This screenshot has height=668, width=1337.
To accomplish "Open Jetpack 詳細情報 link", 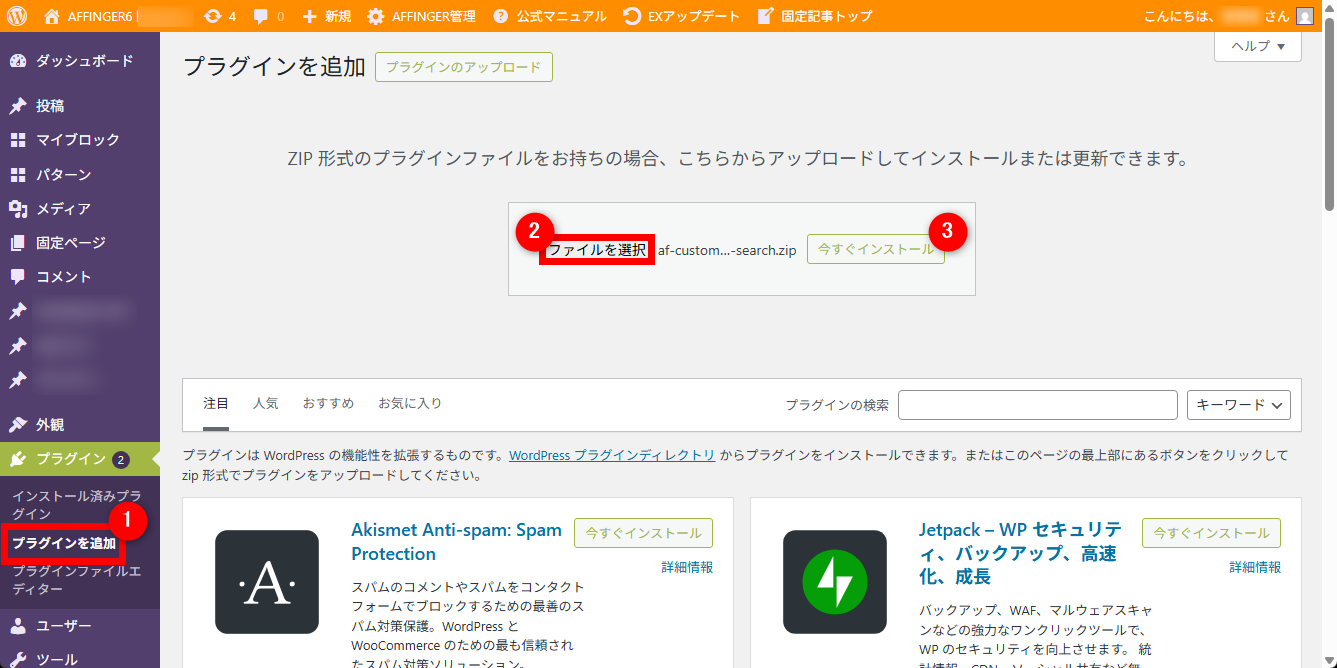I will (x=1255, y=567).
